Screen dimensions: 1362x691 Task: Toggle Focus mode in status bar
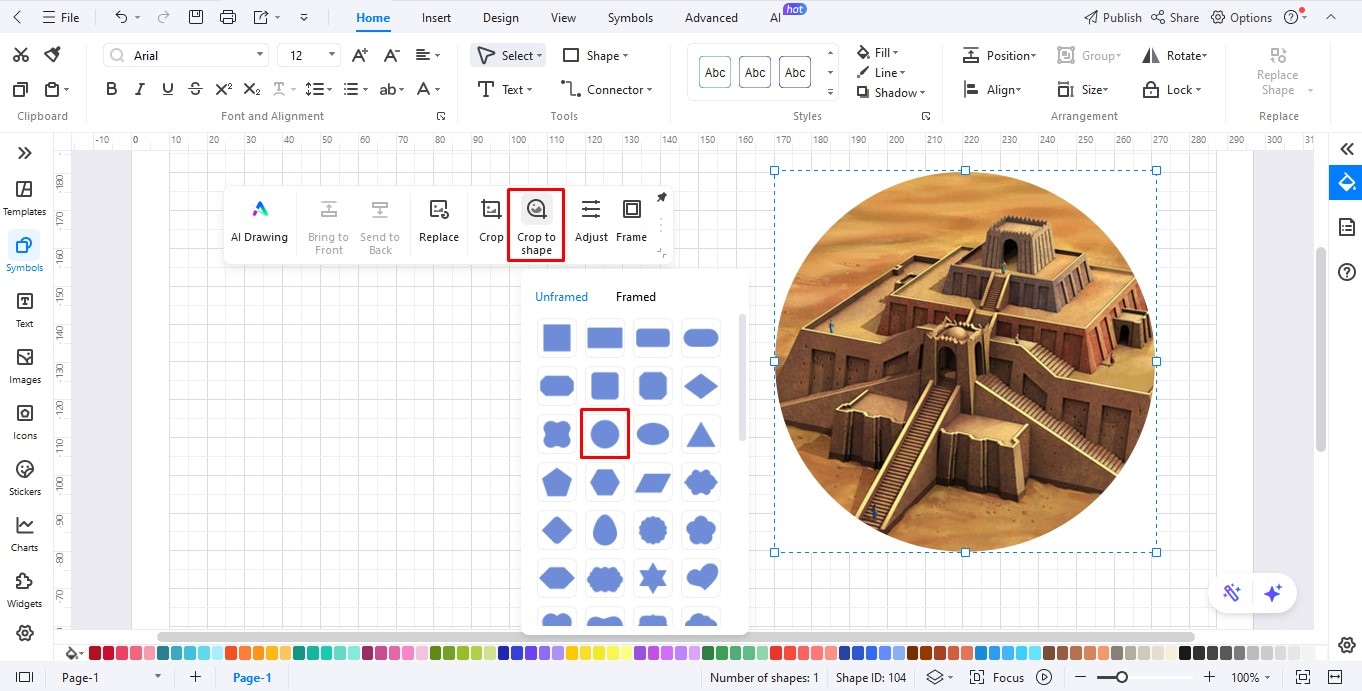click(x=998, y=677)
